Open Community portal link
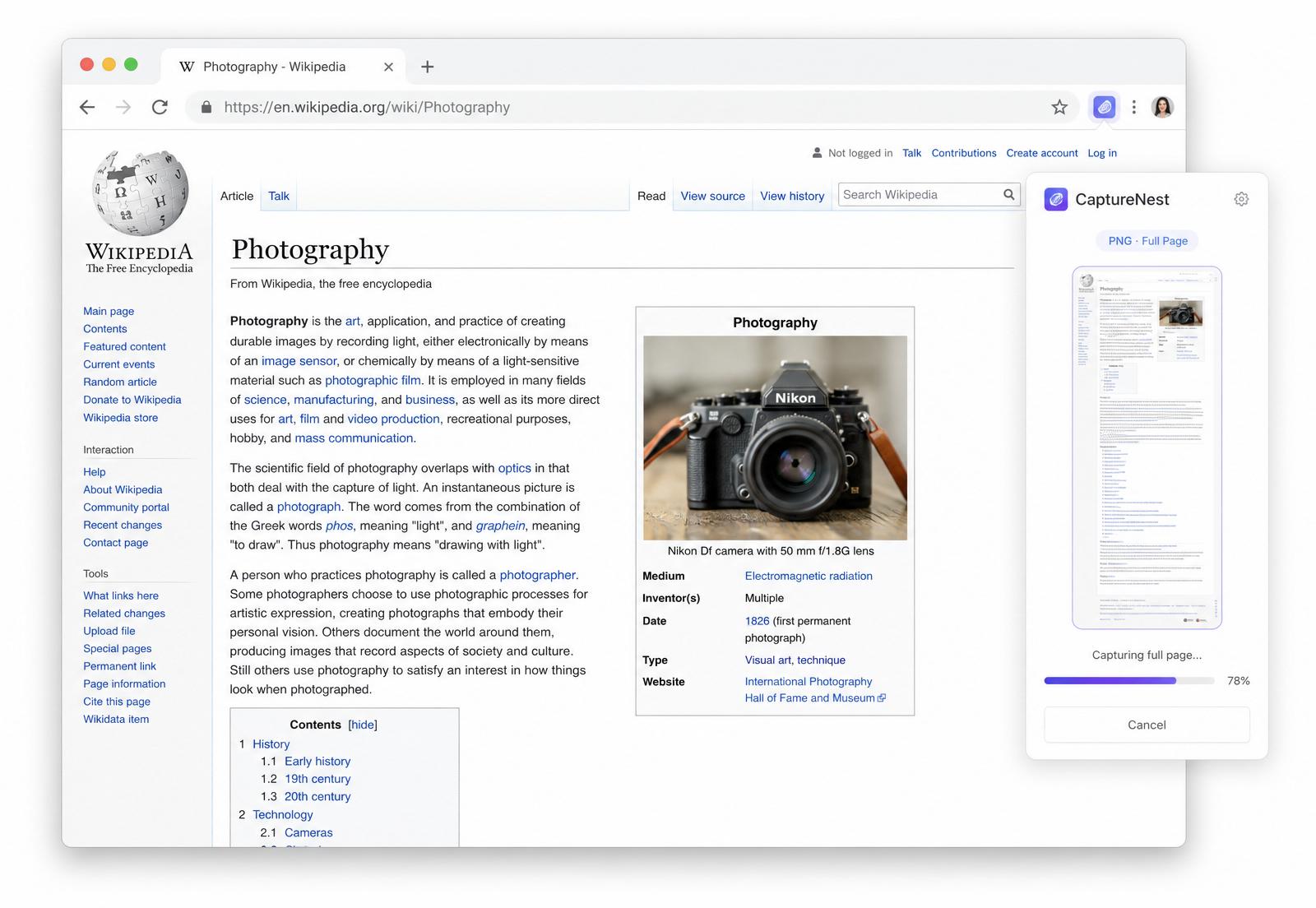Viewport: 1316px width, 908px height. pos(126,507)
